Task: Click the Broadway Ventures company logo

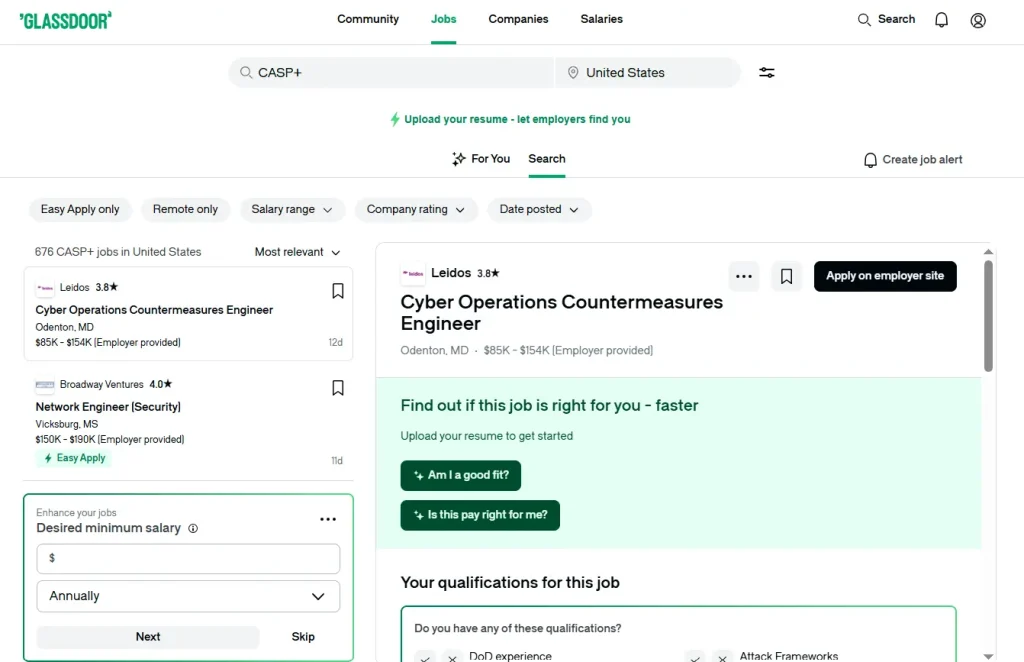Action: [45, 385]
